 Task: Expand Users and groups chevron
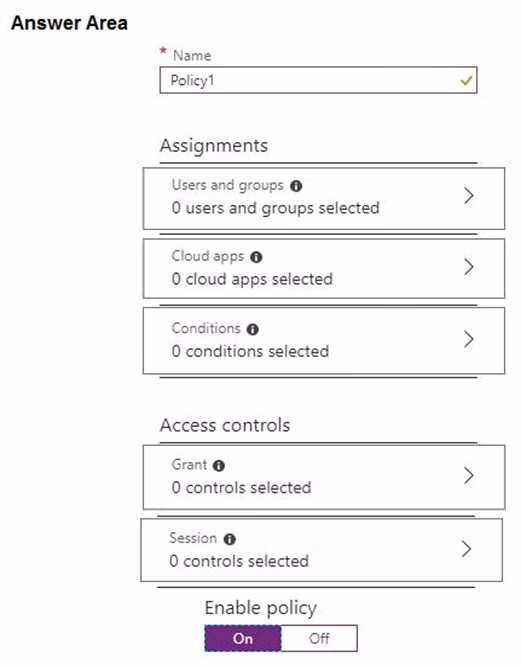pyautogui.click(x=469, y=196)
